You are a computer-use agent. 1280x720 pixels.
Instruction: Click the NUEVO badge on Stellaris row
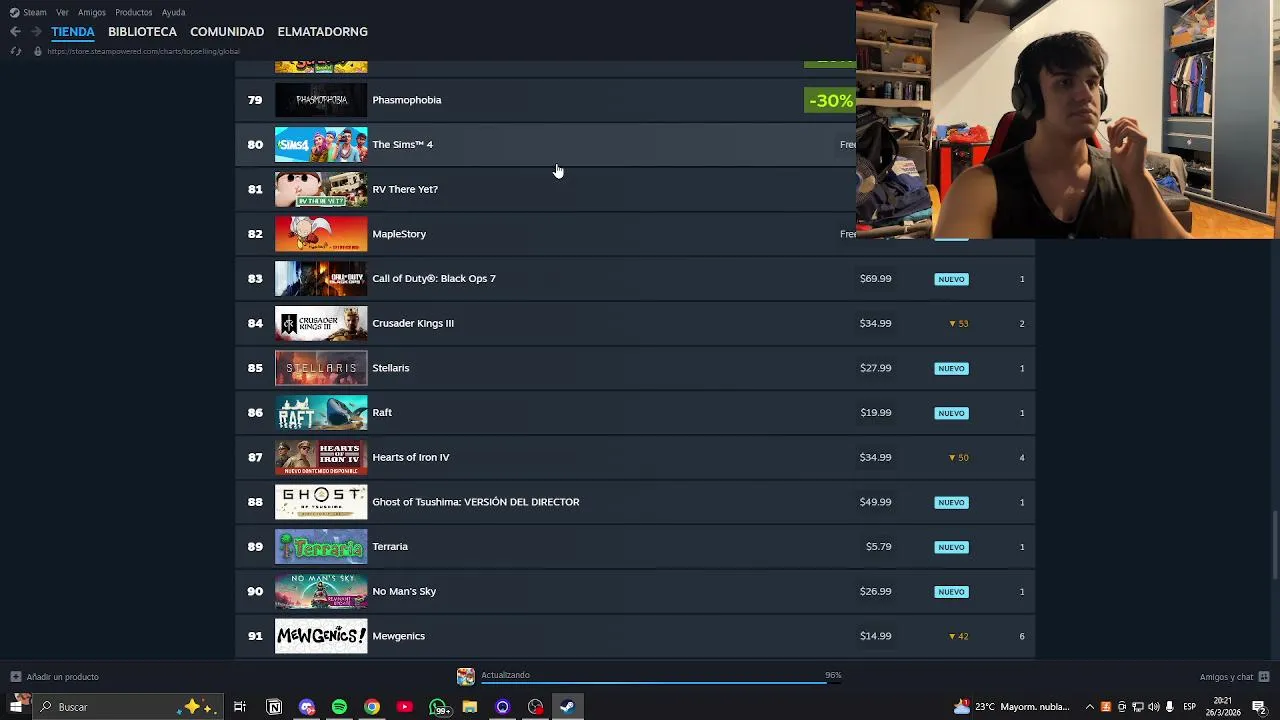951,368
